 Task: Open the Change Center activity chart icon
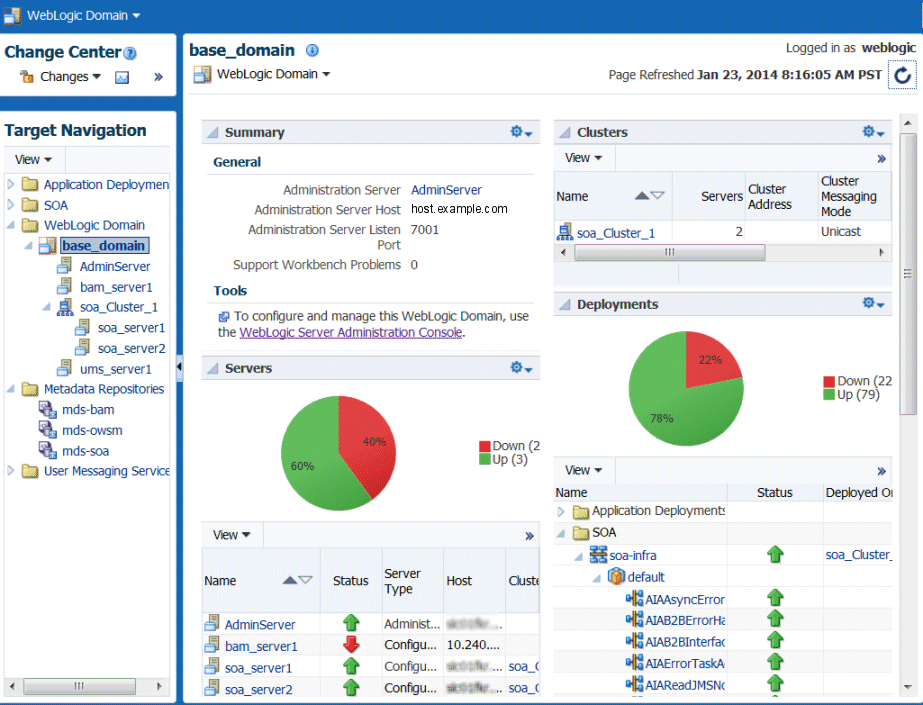click(x=122, y=77)
